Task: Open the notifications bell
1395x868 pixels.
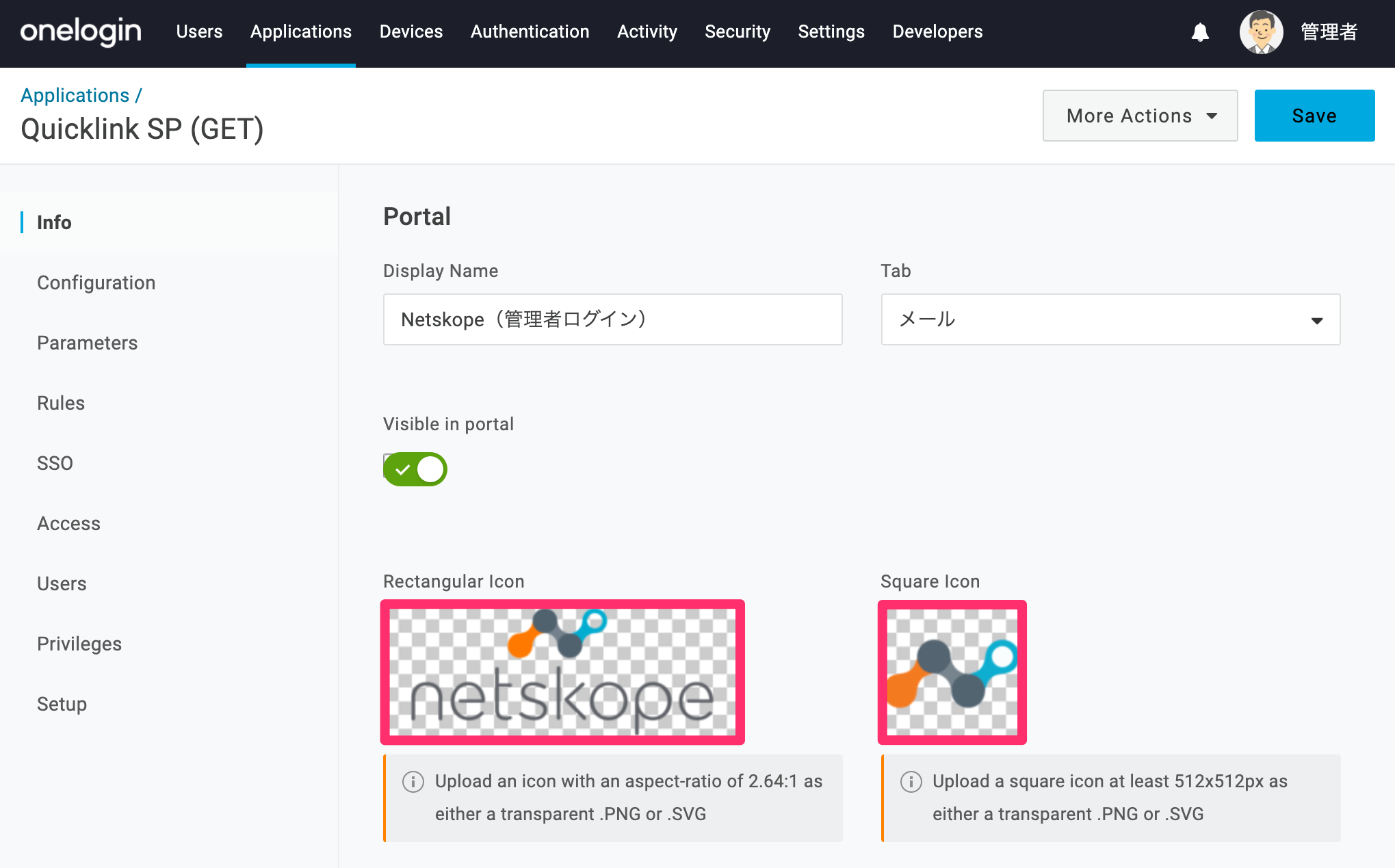Action: (1200, 32)
